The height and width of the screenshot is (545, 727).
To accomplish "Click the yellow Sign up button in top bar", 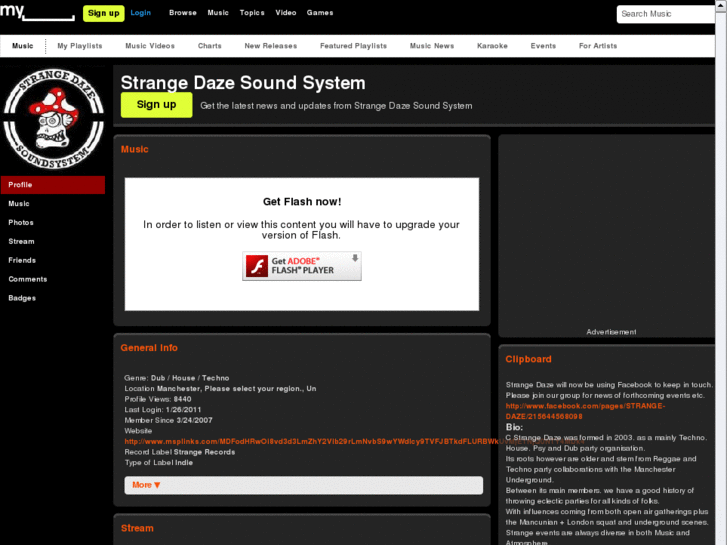I will pyautogui.click(x=103, y=13).
